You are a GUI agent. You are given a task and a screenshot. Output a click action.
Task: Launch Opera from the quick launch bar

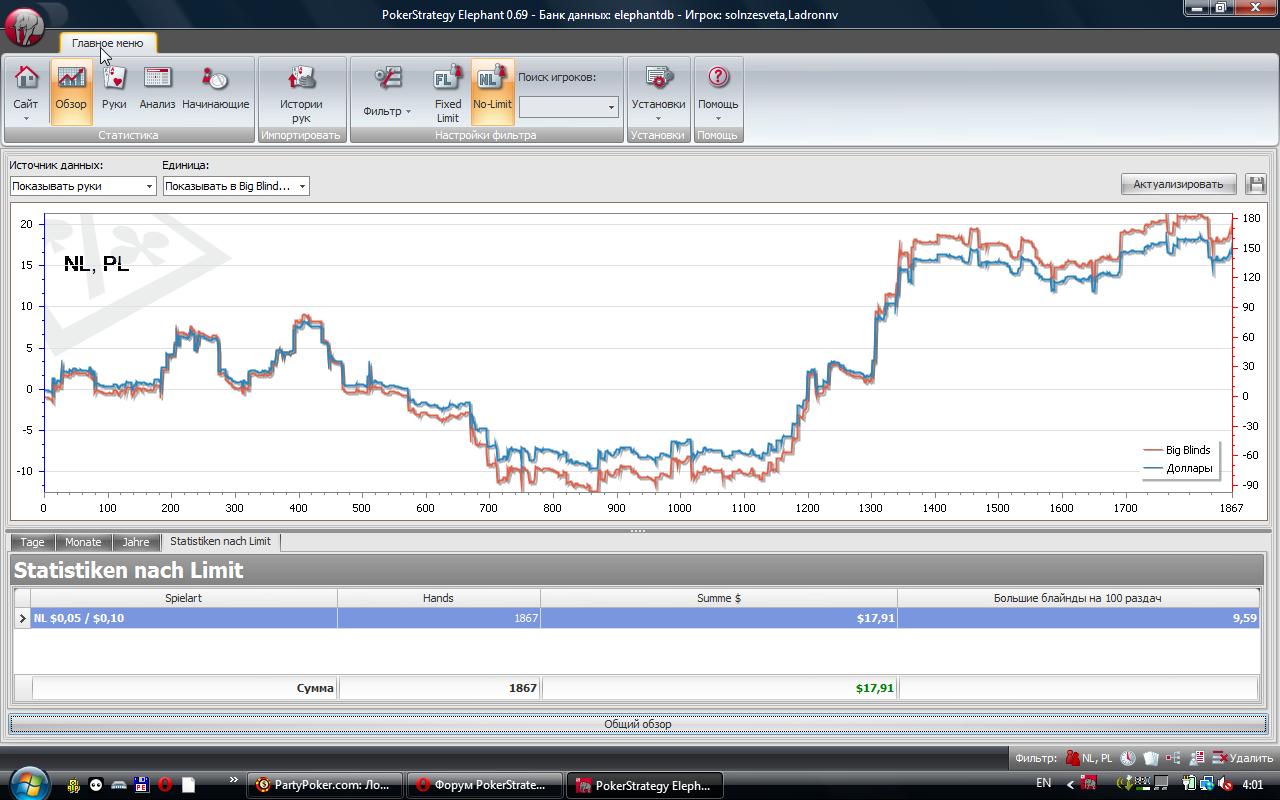164,785
